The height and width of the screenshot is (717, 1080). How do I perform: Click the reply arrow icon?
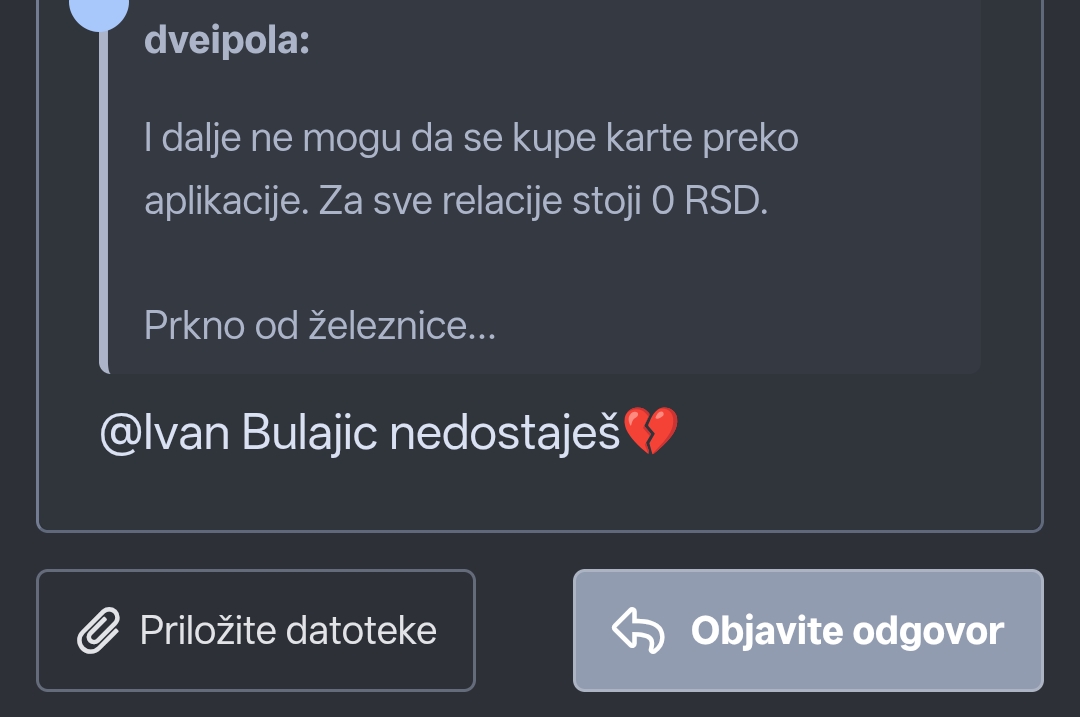click(x=638, y=631)
